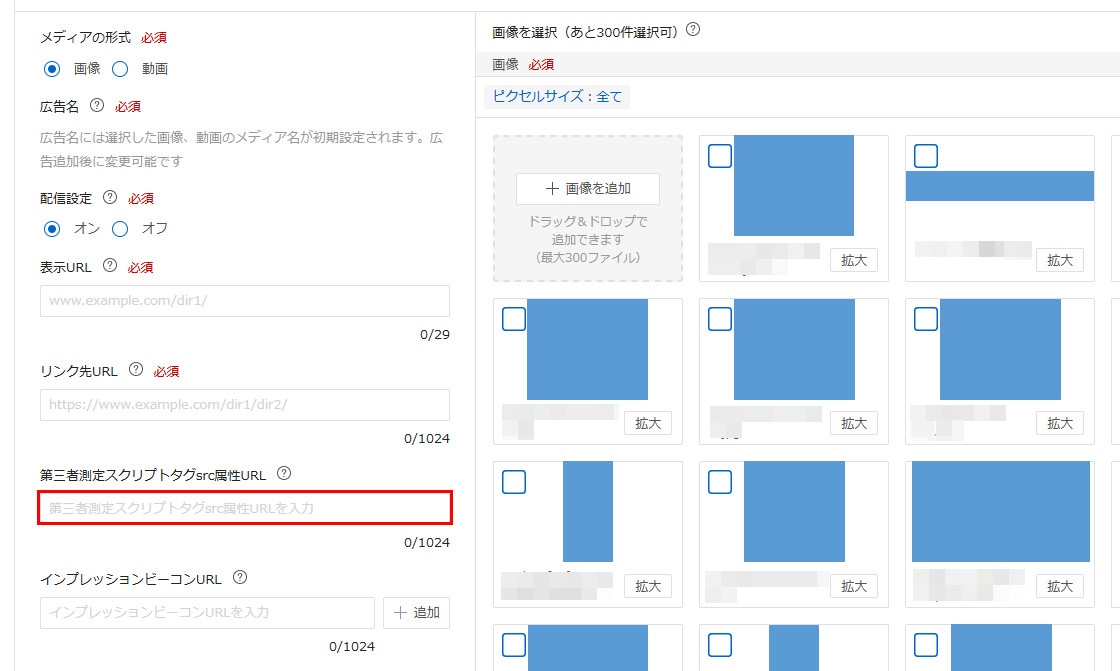
Task: Click the ＋ 追加 beacon button
Action: coord(416,612)
